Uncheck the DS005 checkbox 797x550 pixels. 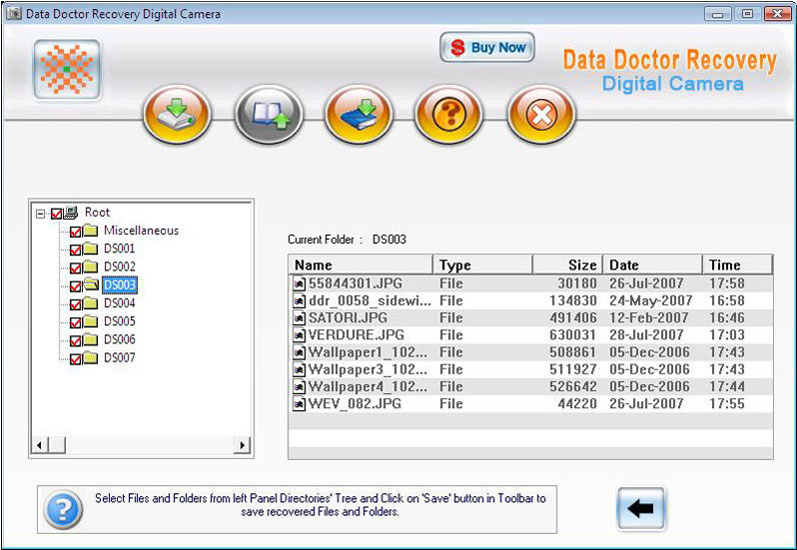pyautogui.click(x=75, y=322)
